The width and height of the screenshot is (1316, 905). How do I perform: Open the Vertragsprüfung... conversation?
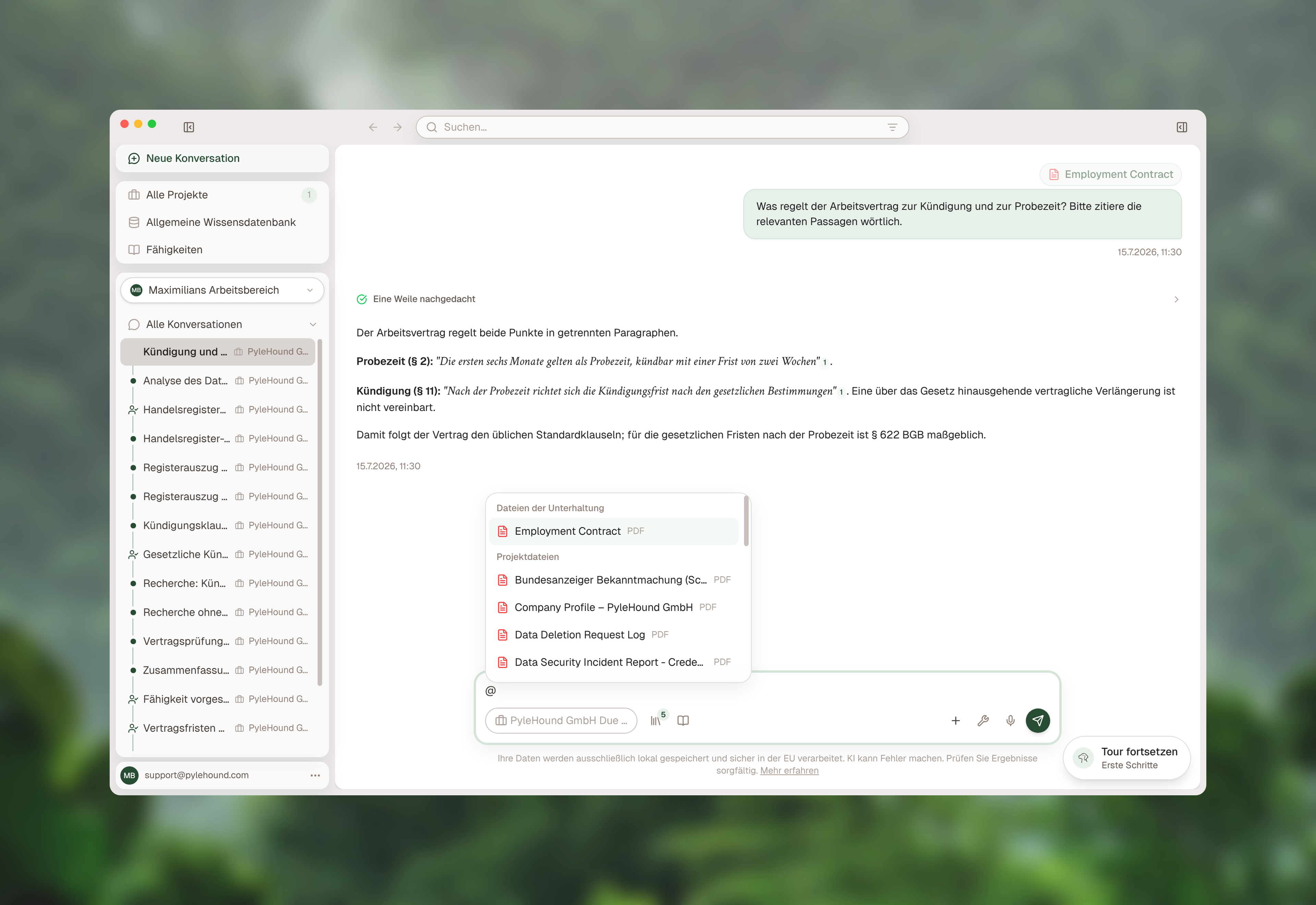point(218,641)
